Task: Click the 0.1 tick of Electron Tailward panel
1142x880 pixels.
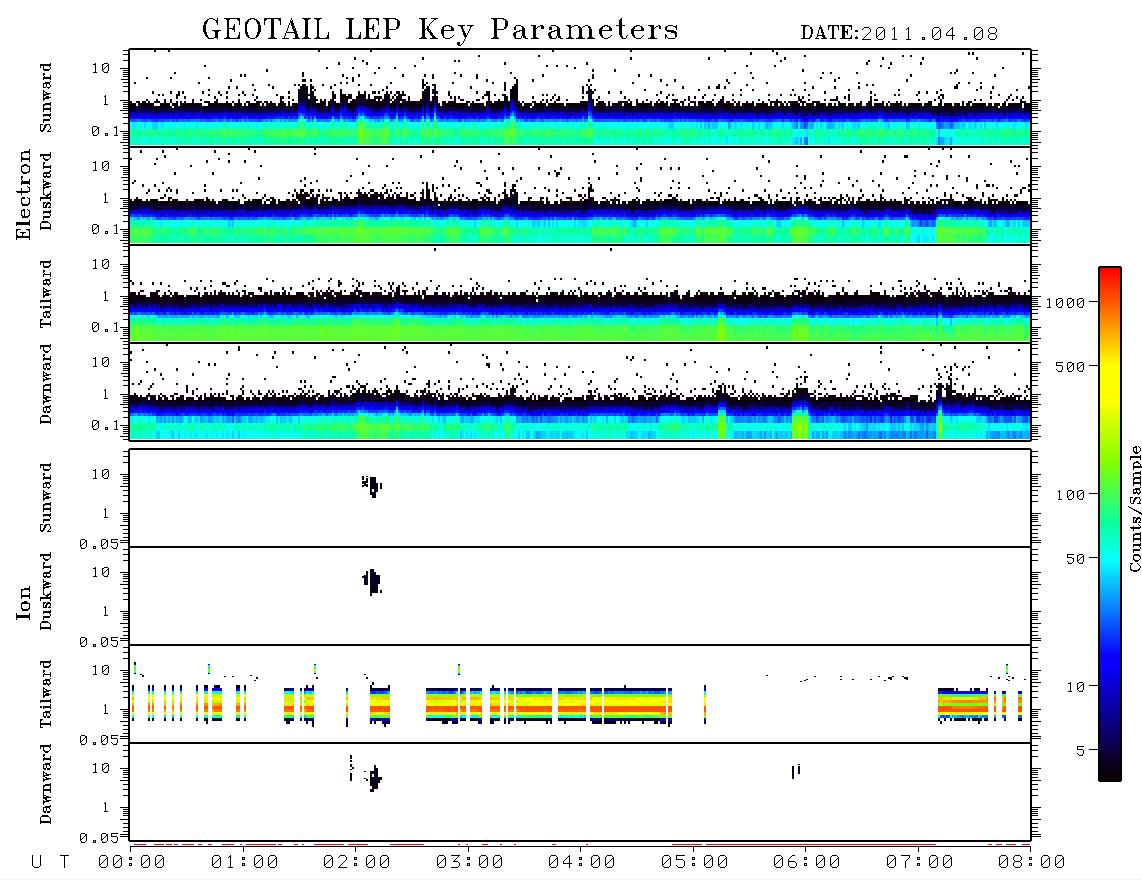Action: click(105, 327)
